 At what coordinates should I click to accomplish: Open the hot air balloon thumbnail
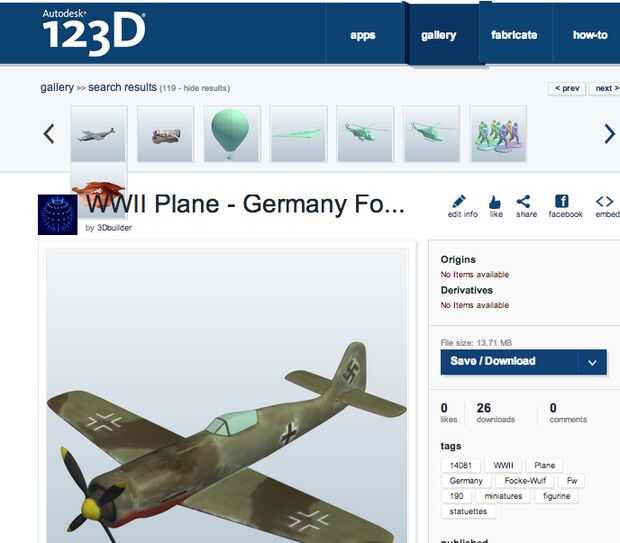[232, 134]
